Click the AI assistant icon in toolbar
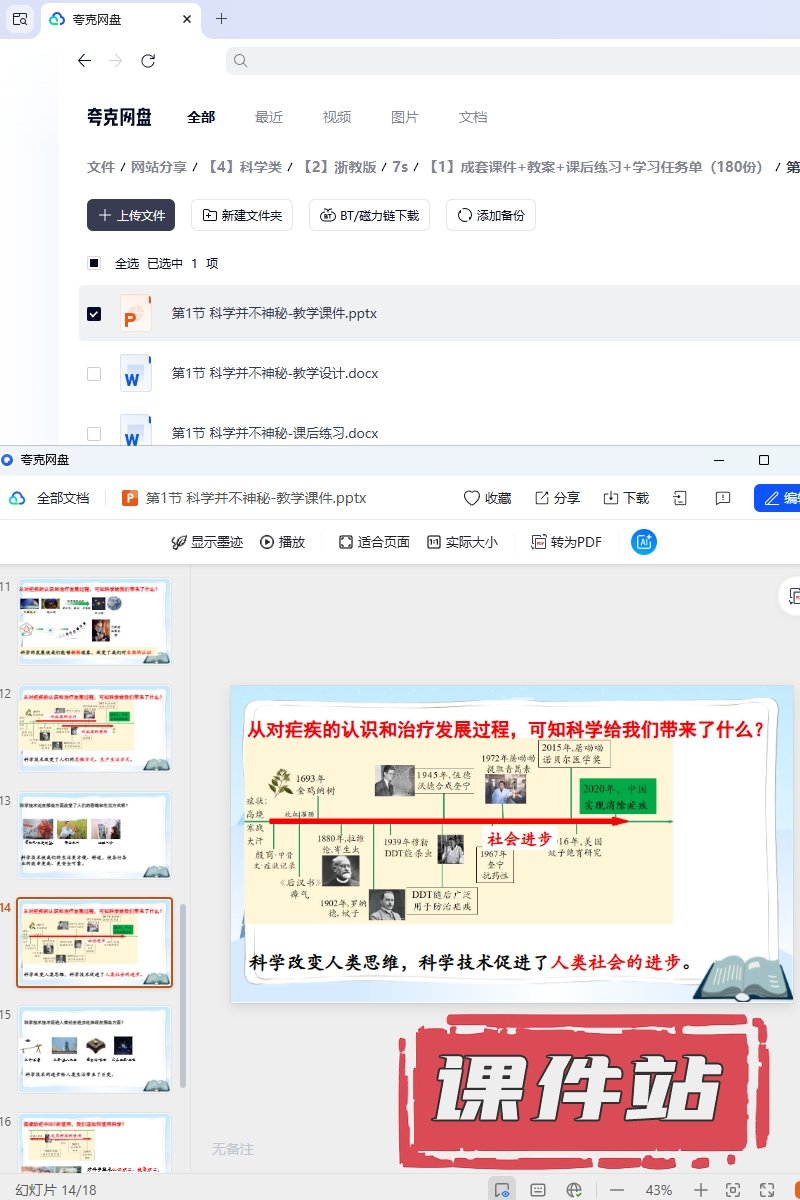 (644, 542)
